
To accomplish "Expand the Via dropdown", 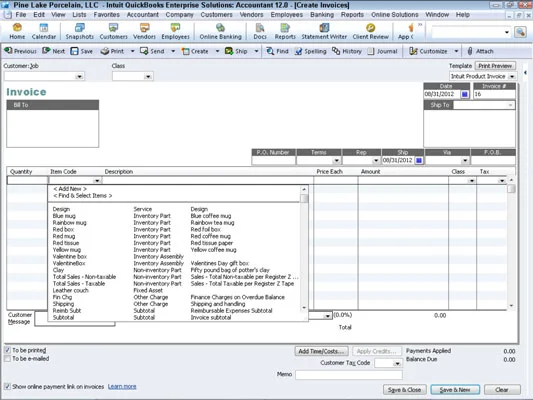I will tap(465, 160).
